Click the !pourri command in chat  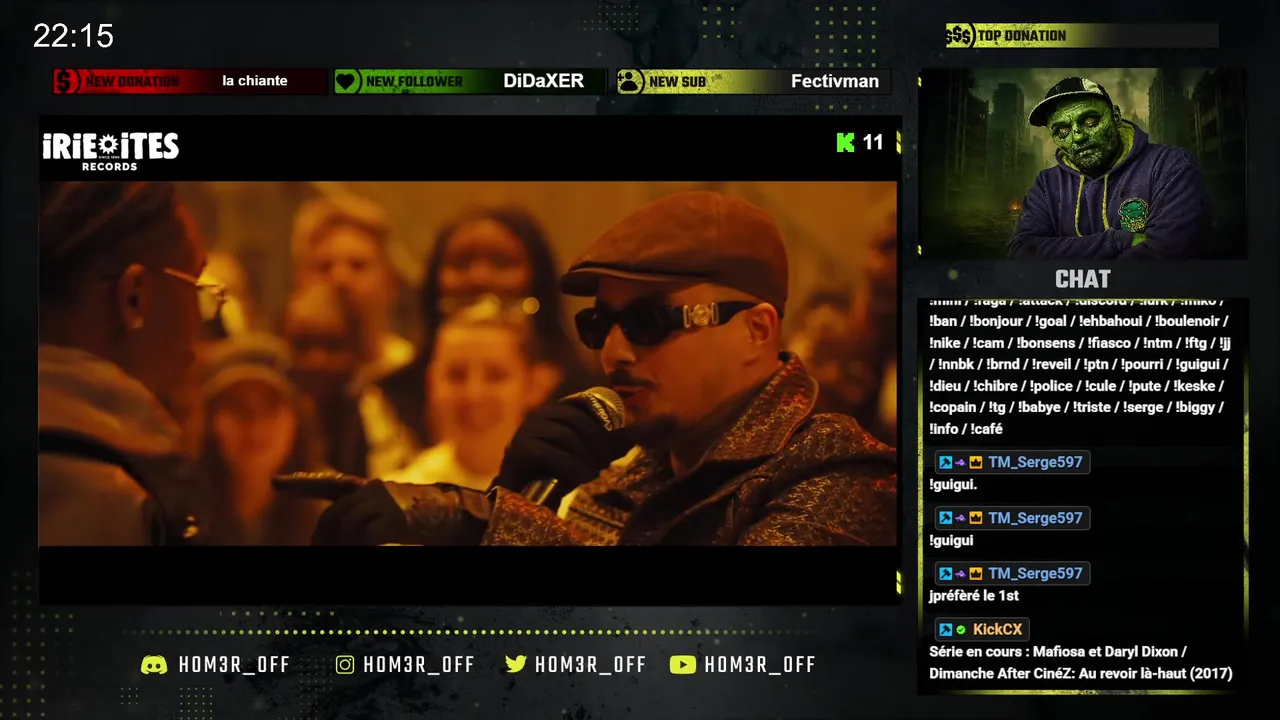[x=1142, y=365]
